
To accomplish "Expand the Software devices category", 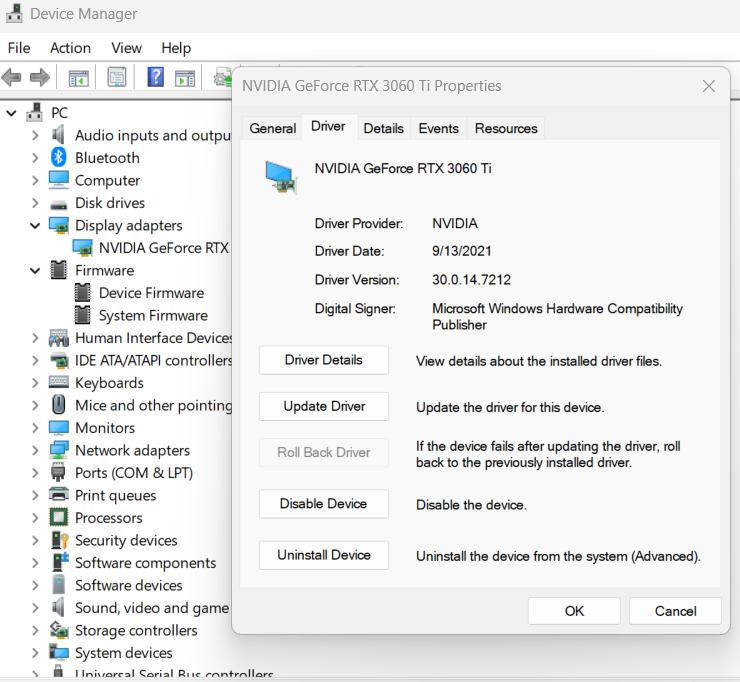I will 35,585.
